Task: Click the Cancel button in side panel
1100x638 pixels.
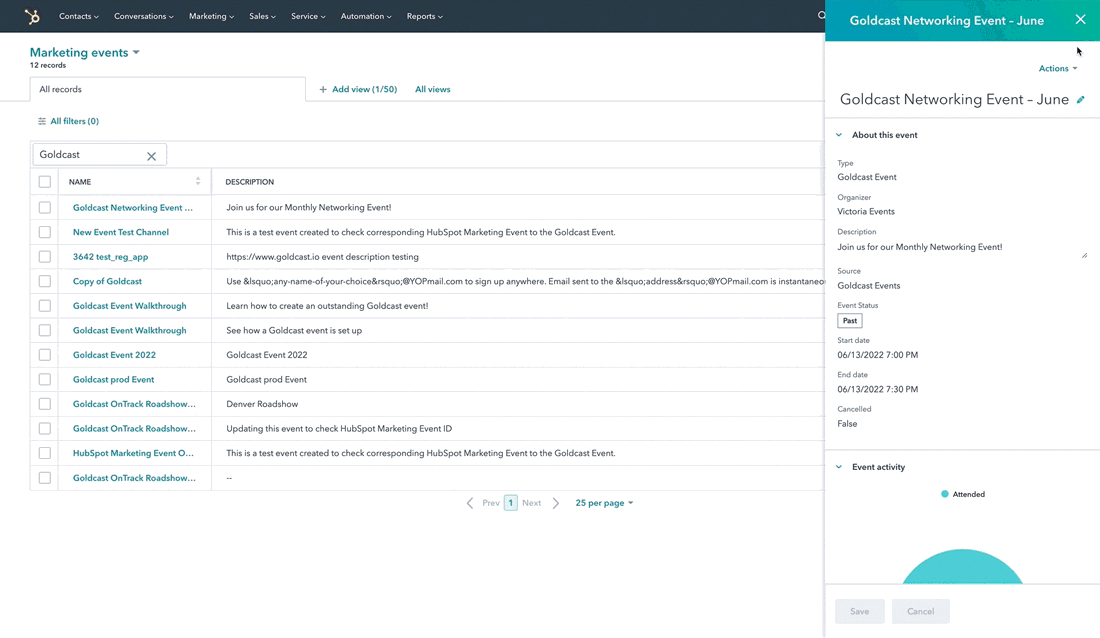Action: [x=920, y=611]
